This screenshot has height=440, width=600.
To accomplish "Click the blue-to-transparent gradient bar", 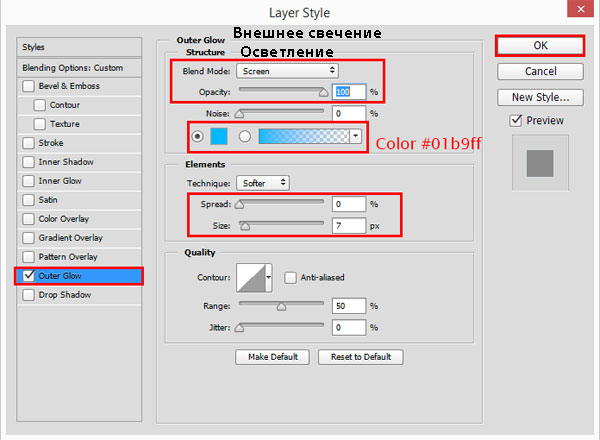I will pyautogui.click(x=304, y=136).
